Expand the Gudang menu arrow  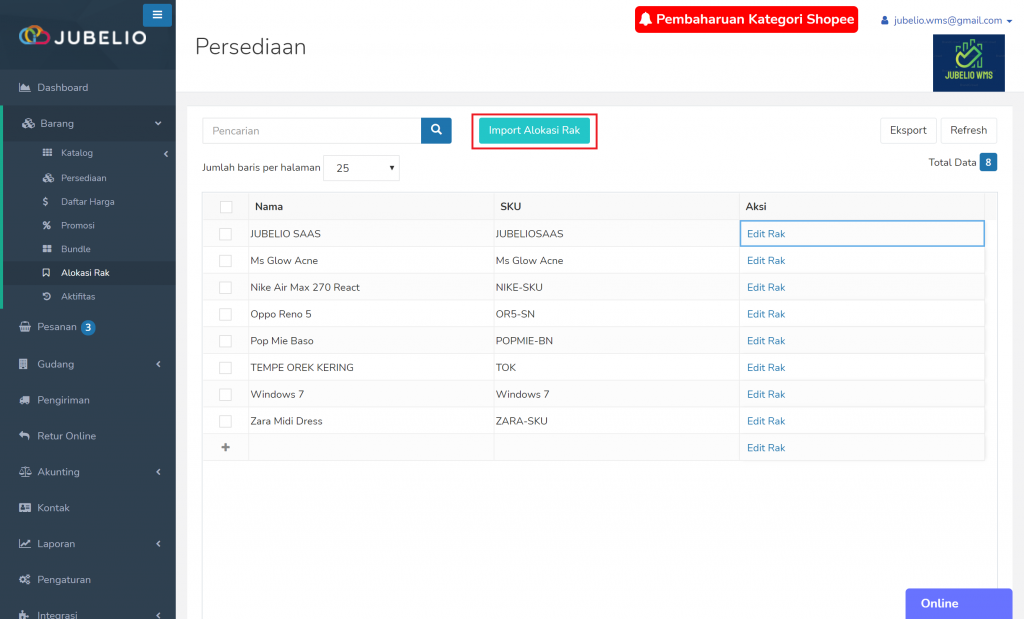[158, 364]
